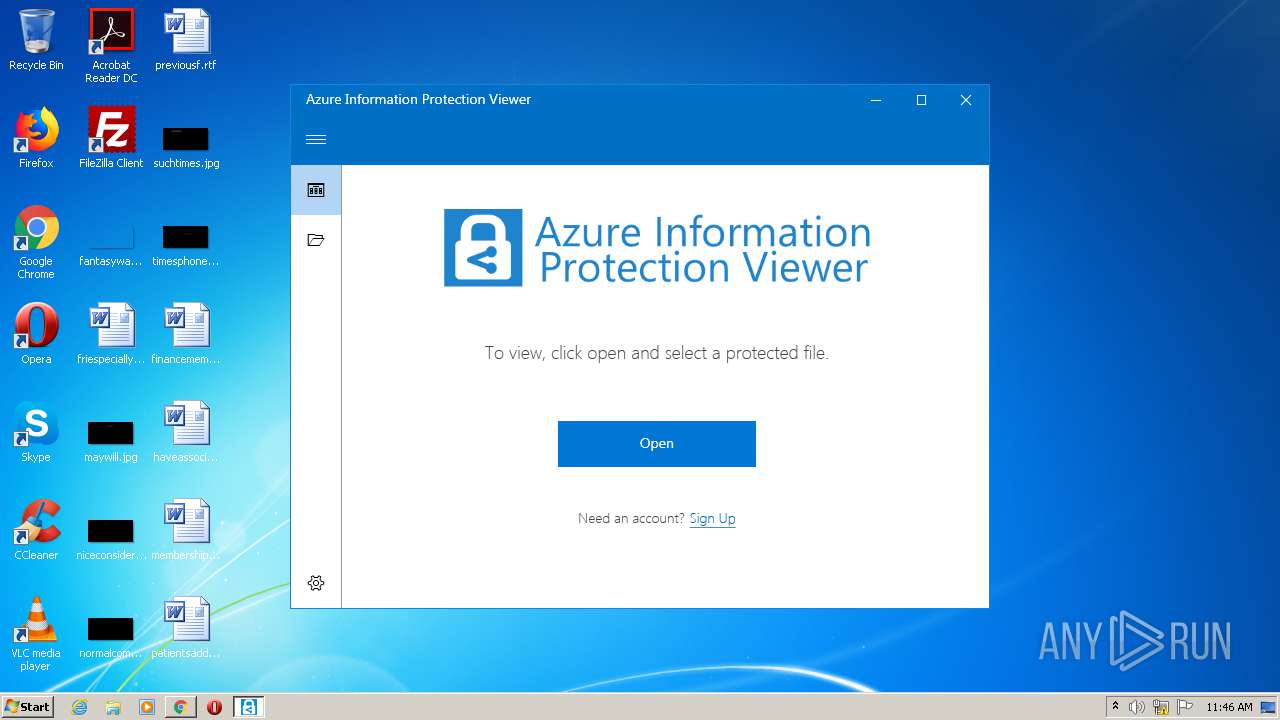1280x720 pixels.
Task: Open settings via the gear icon
Action: tap(316, 583)
